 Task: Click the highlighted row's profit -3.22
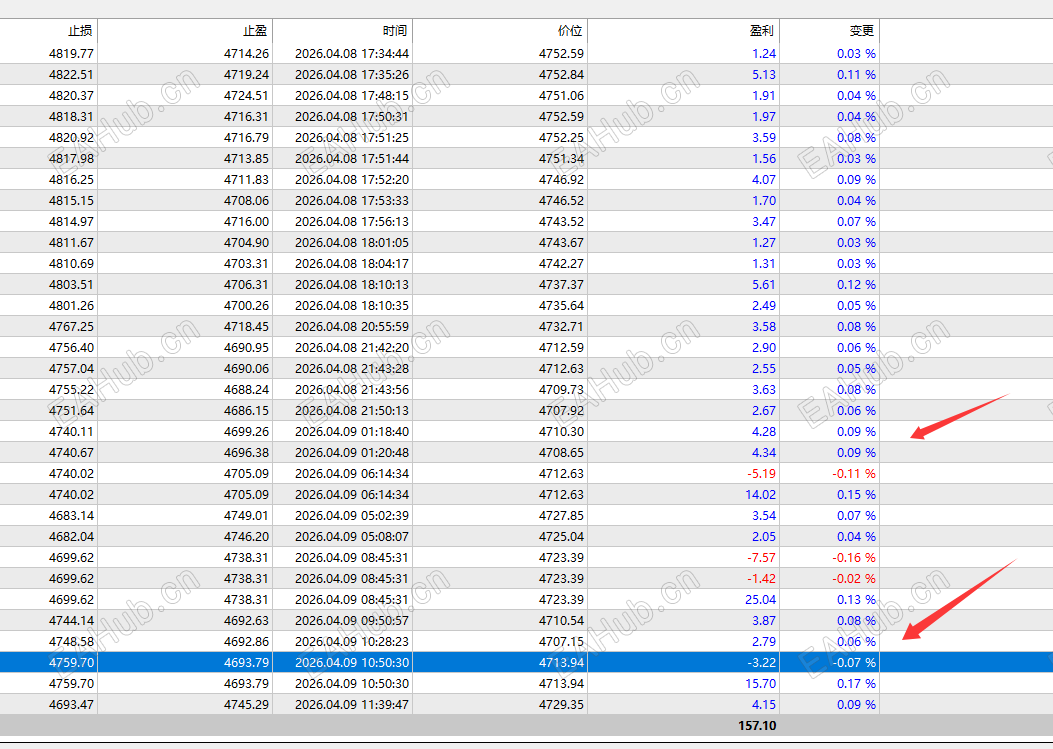point(761,662)
